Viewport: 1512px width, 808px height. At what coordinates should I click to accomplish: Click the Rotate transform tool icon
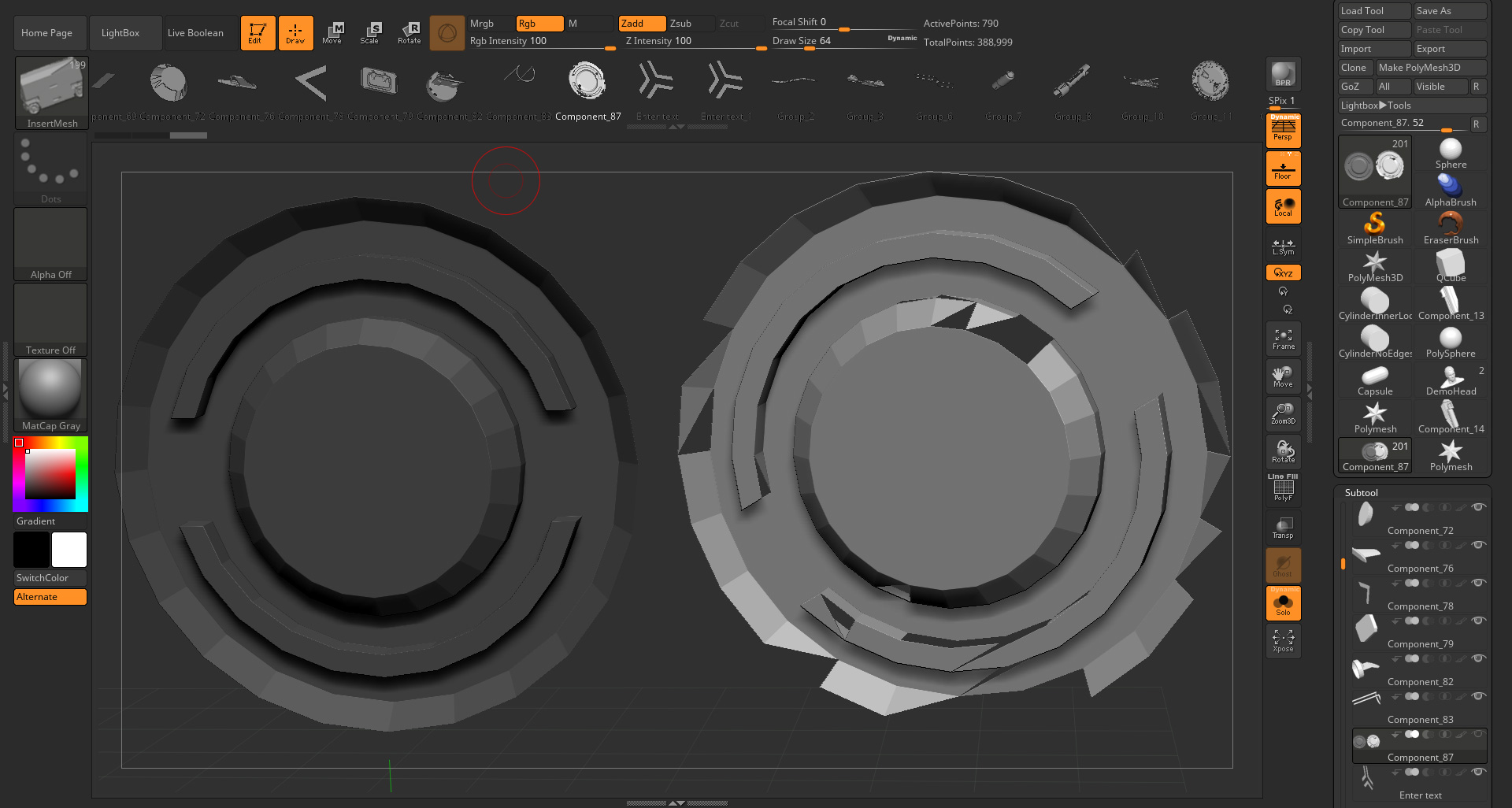[409, 33]
